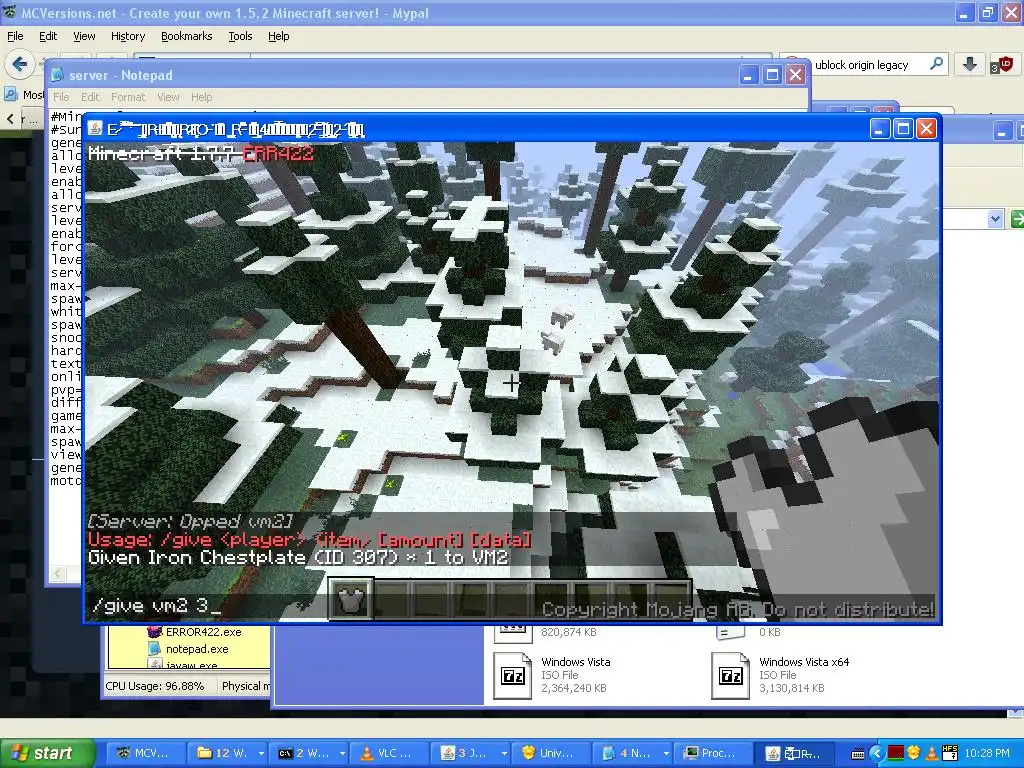This screenshot has height=768, width=1024.
Task: Open the Notepad Format menu
Action: pyautogui.click(x=128, y=97)
